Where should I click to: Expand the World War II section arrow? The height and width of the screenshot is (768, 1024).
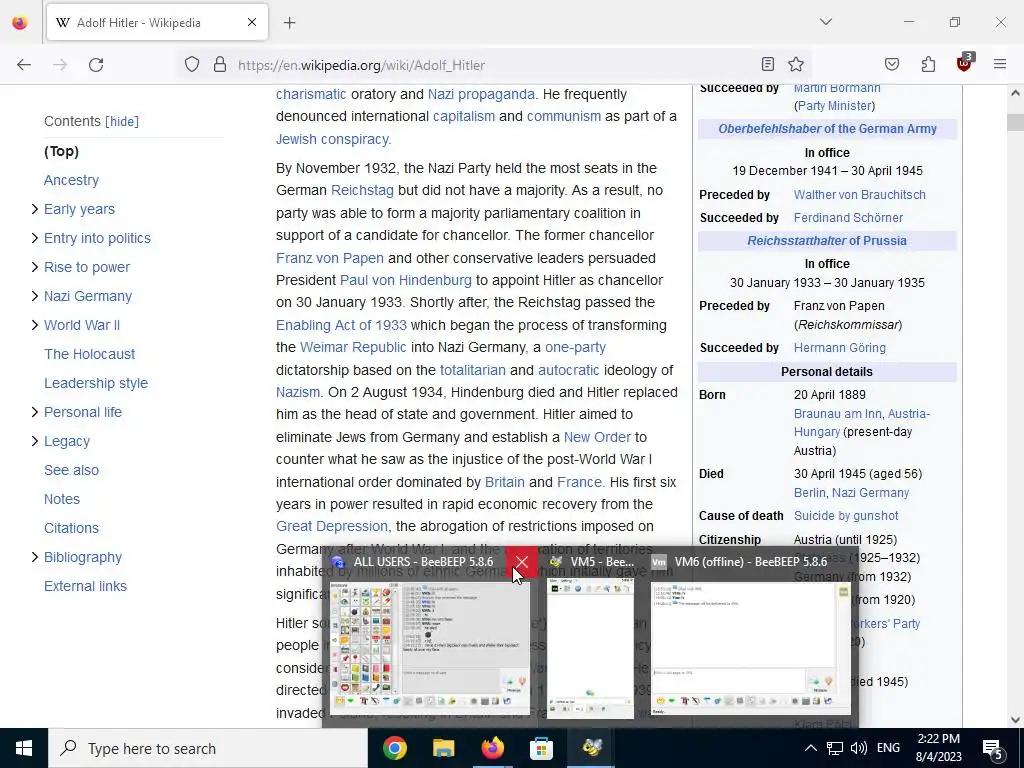point(35,325)
